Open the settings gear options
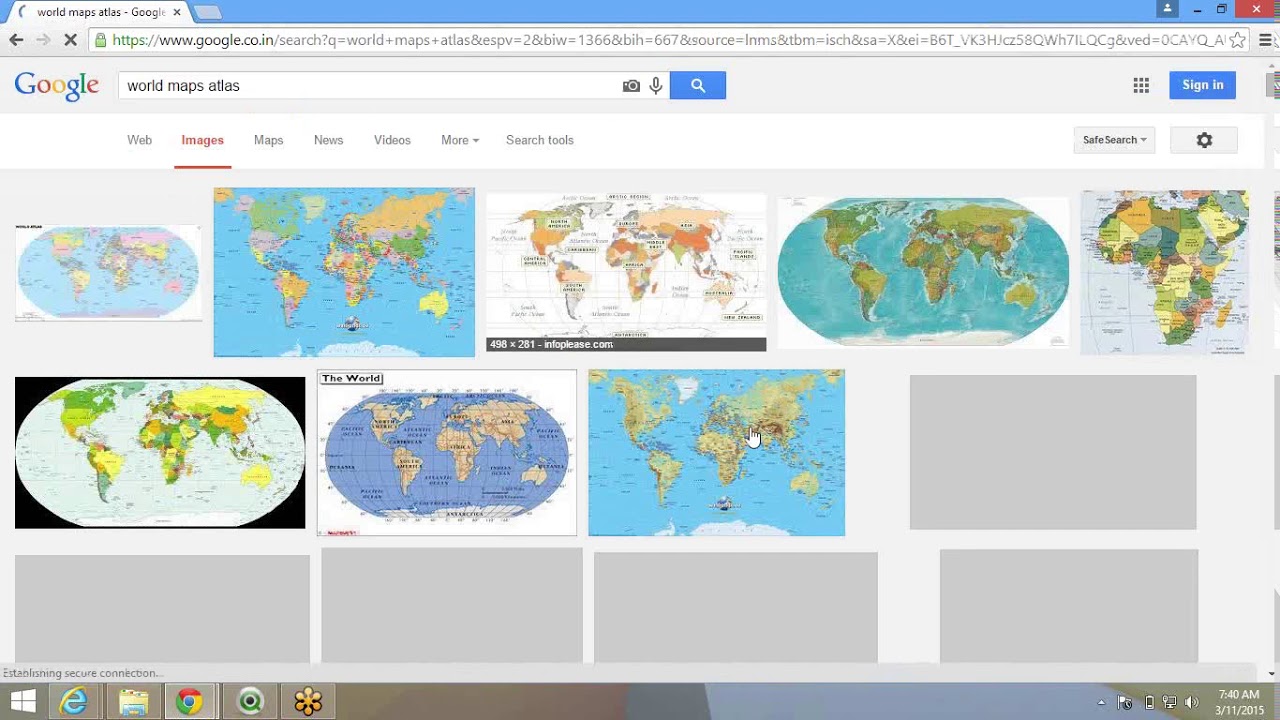 point(1204,140)
